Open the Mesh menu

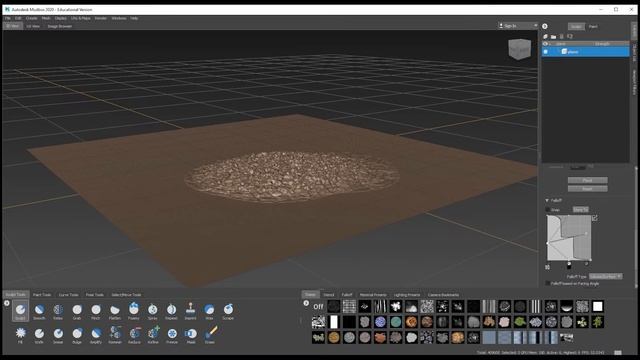(46, 18)
